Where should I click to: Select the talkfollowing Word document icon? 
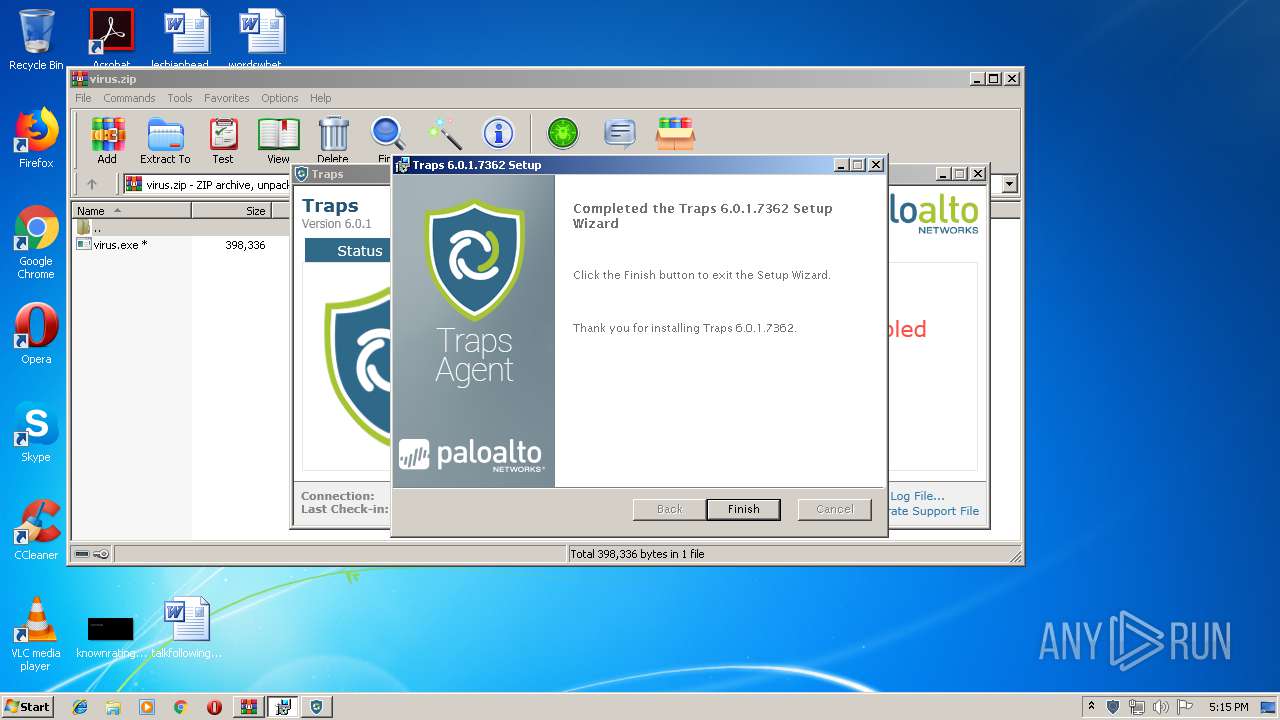point(187,627)
